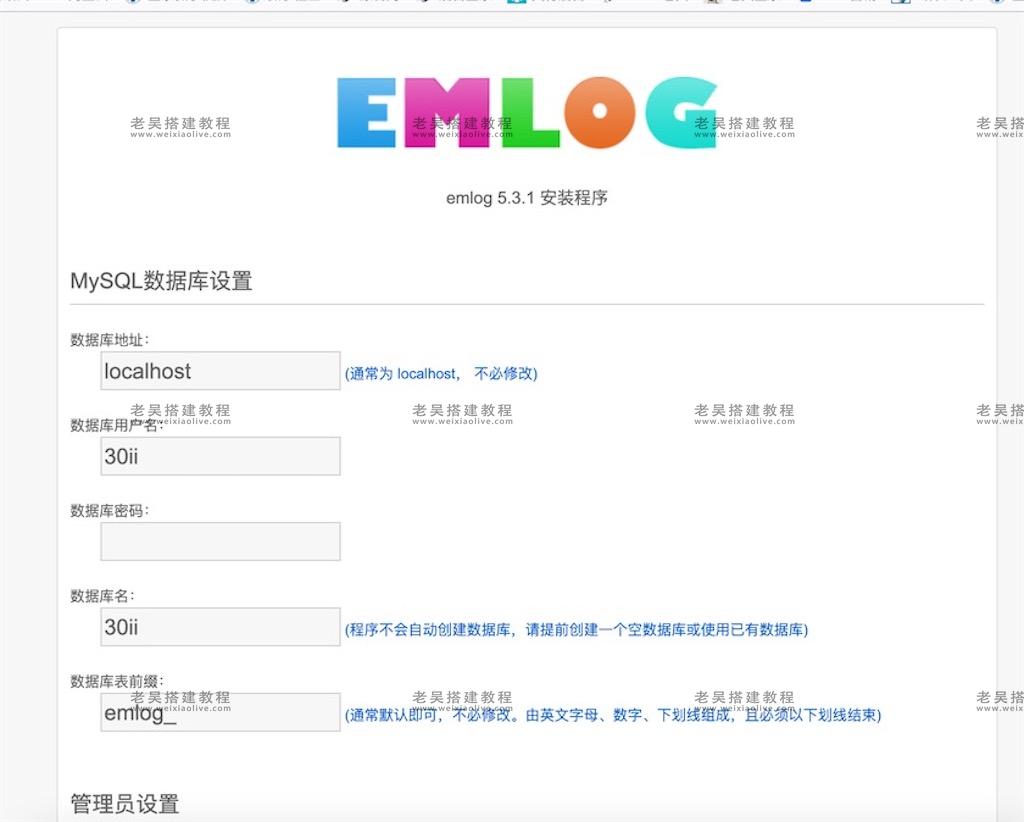Click the emlog 5.3.1 安装程序 title text

coord(529,198)
